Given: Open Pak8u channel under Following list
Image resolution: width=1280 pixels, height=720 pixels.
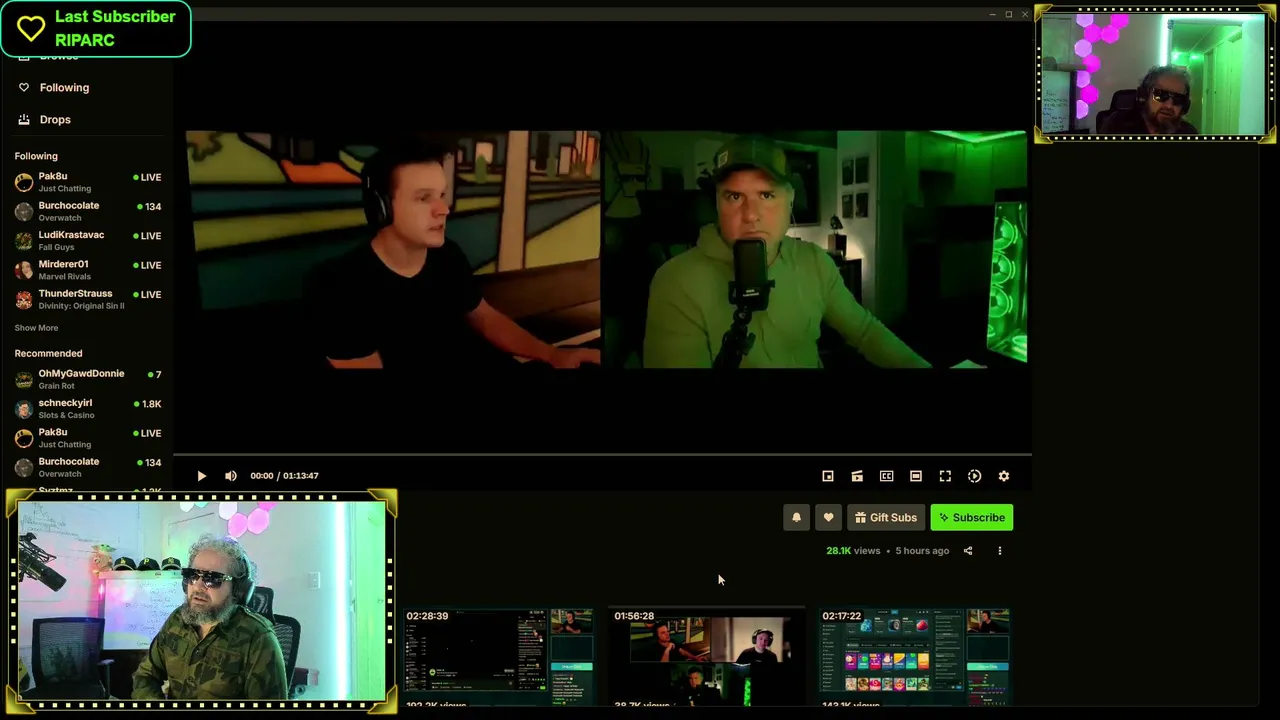Looking at the screenshot, I should point(87,182).
